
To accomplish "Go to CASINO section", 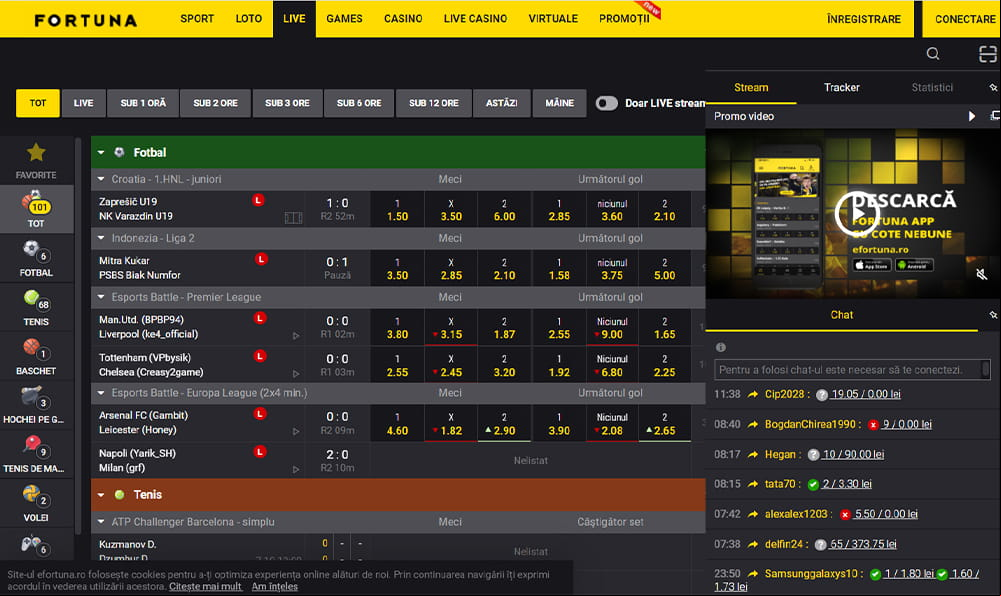I will [x=403, y=19].
